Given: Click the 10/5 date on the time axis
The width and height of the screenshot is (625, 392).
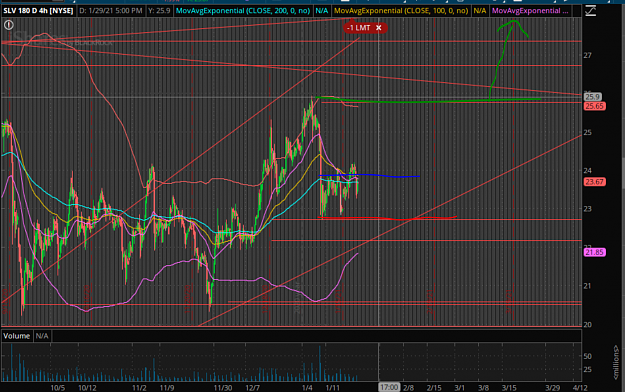Looking at the screenshot, I should [57, 388].
